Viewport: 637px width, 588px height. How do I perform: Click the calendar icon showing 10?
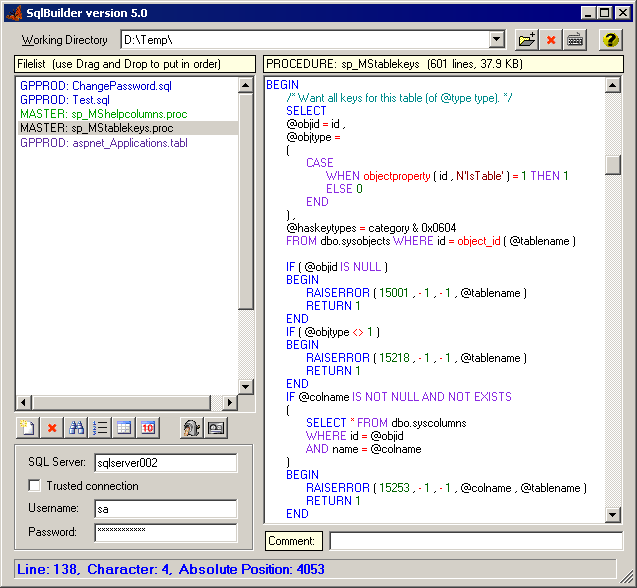click(148, 428)
